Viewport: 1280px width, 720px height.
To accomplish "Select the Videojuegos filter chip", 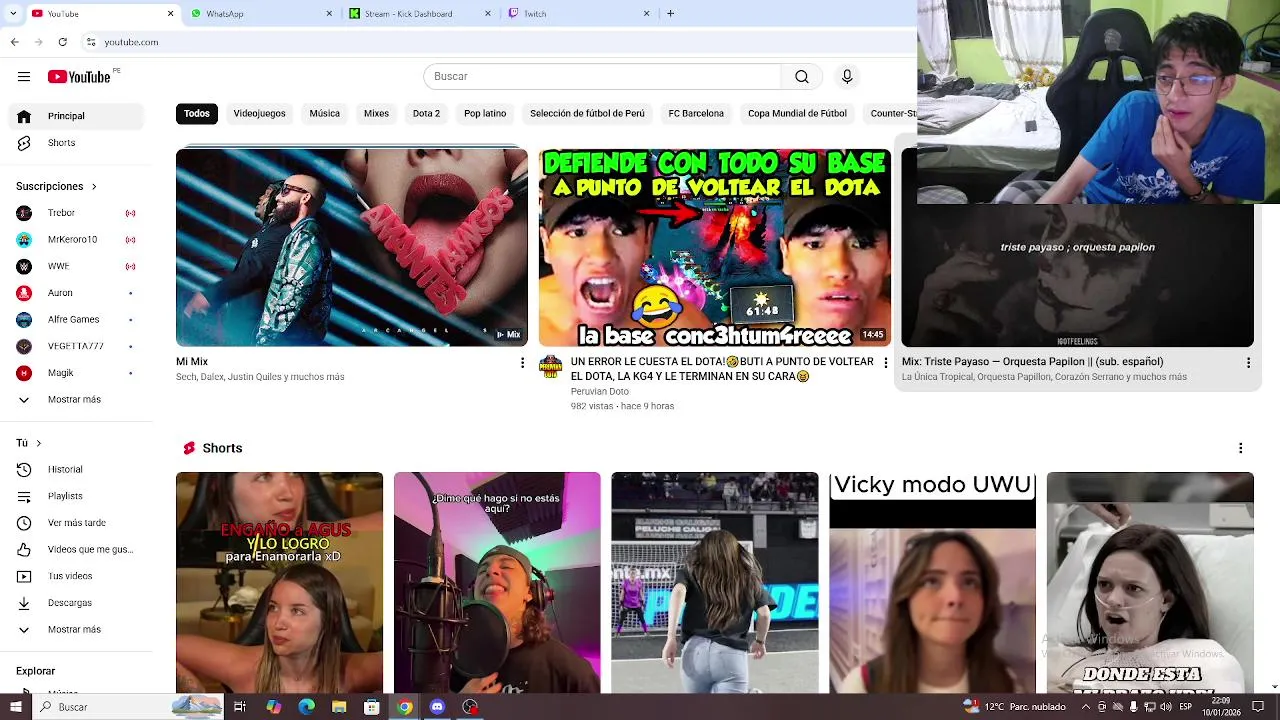I will pyautogui.click(x=260, y=114).
